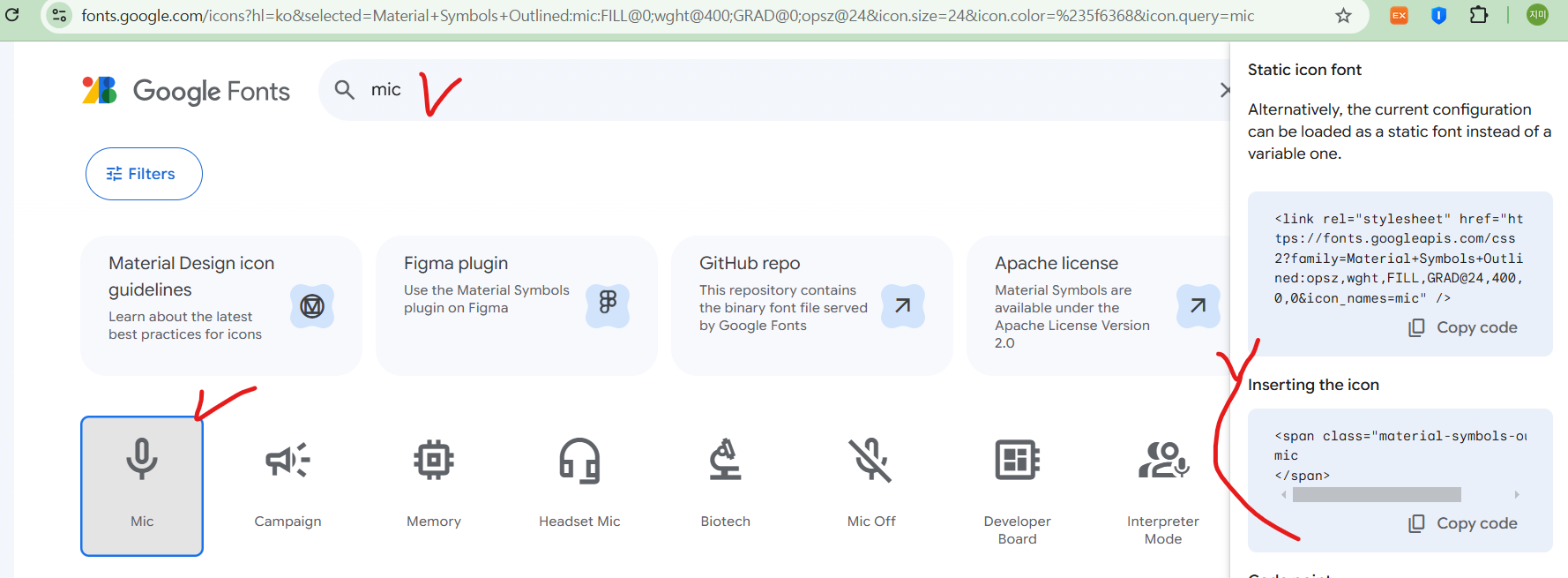
Task: Click into the mic search field
Action: click(x=776, y=90)
